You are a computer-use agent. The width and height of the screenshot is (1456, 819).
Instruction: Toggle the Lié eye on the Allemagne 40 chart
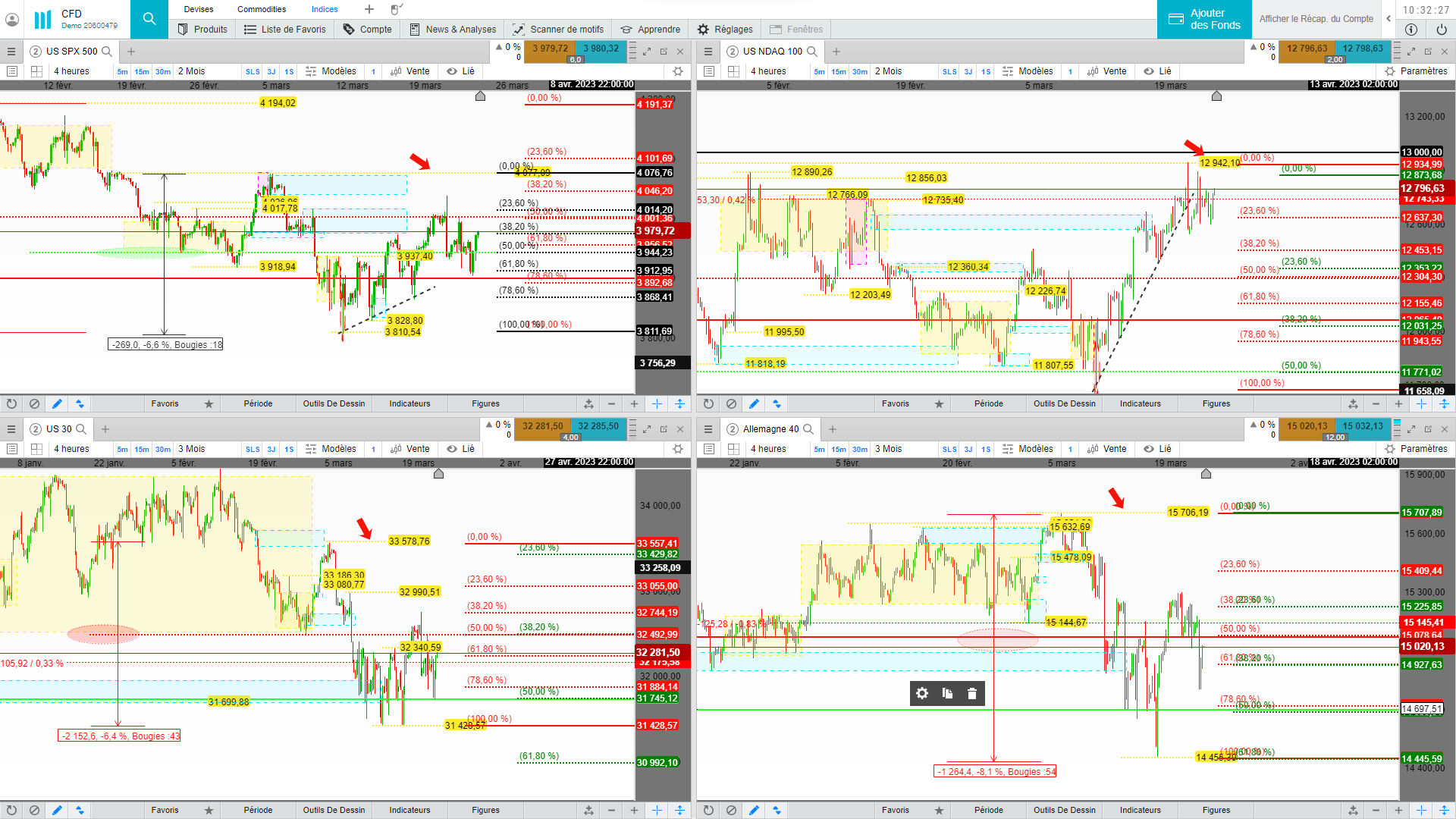pos(1149,449)
